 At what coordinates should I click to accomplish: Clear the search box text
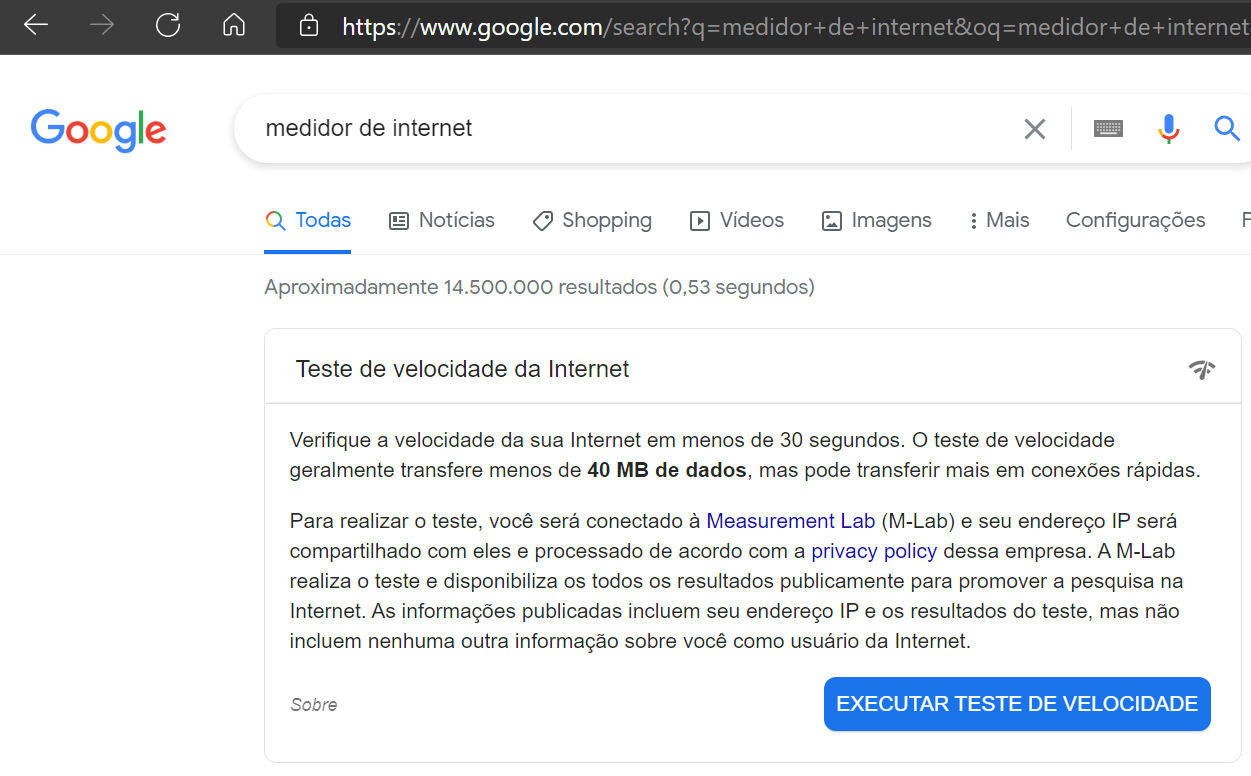1034,129
